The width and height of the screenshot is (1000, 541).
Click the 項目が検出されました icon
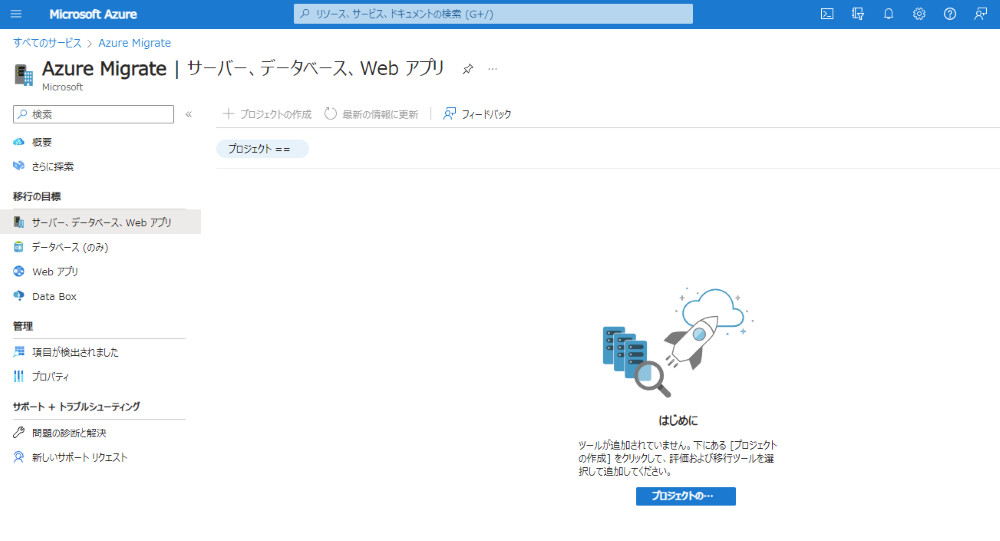(19, 352)
